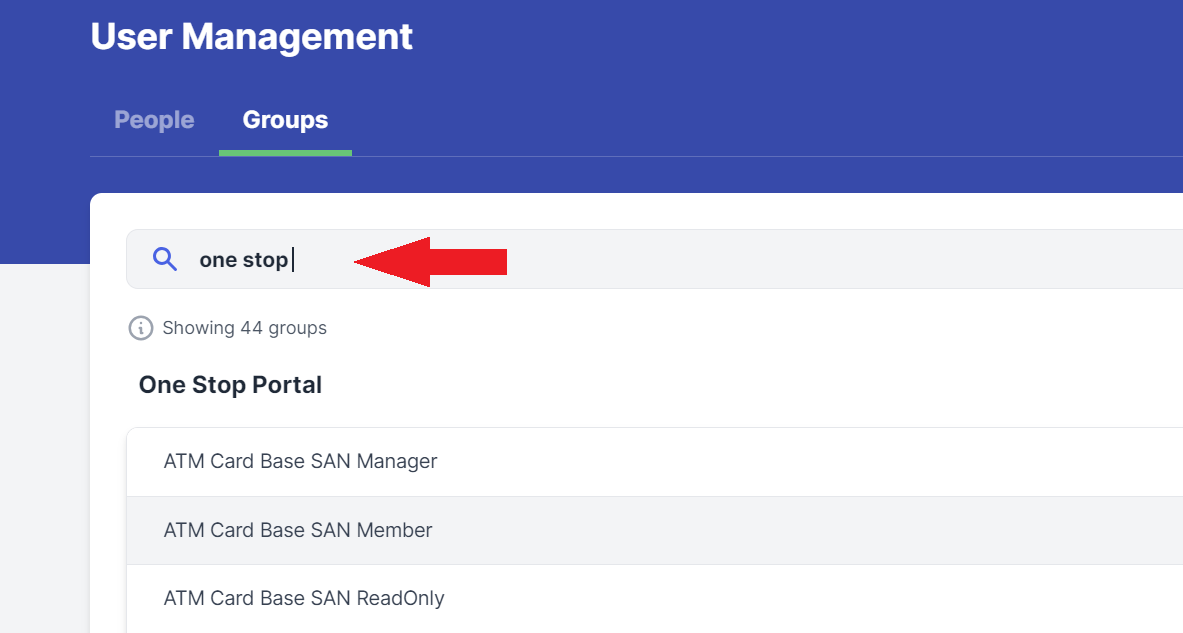Switch to the People tab
1183x633 pixels.
pyautogui.click(x=154, y=119)
